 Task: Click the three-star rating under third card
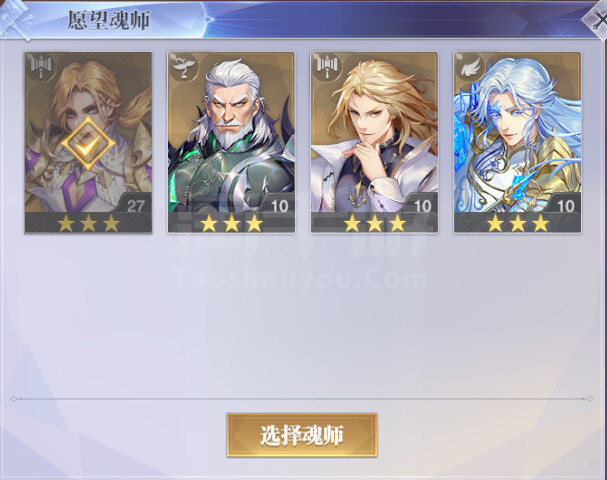pos(374,223)
